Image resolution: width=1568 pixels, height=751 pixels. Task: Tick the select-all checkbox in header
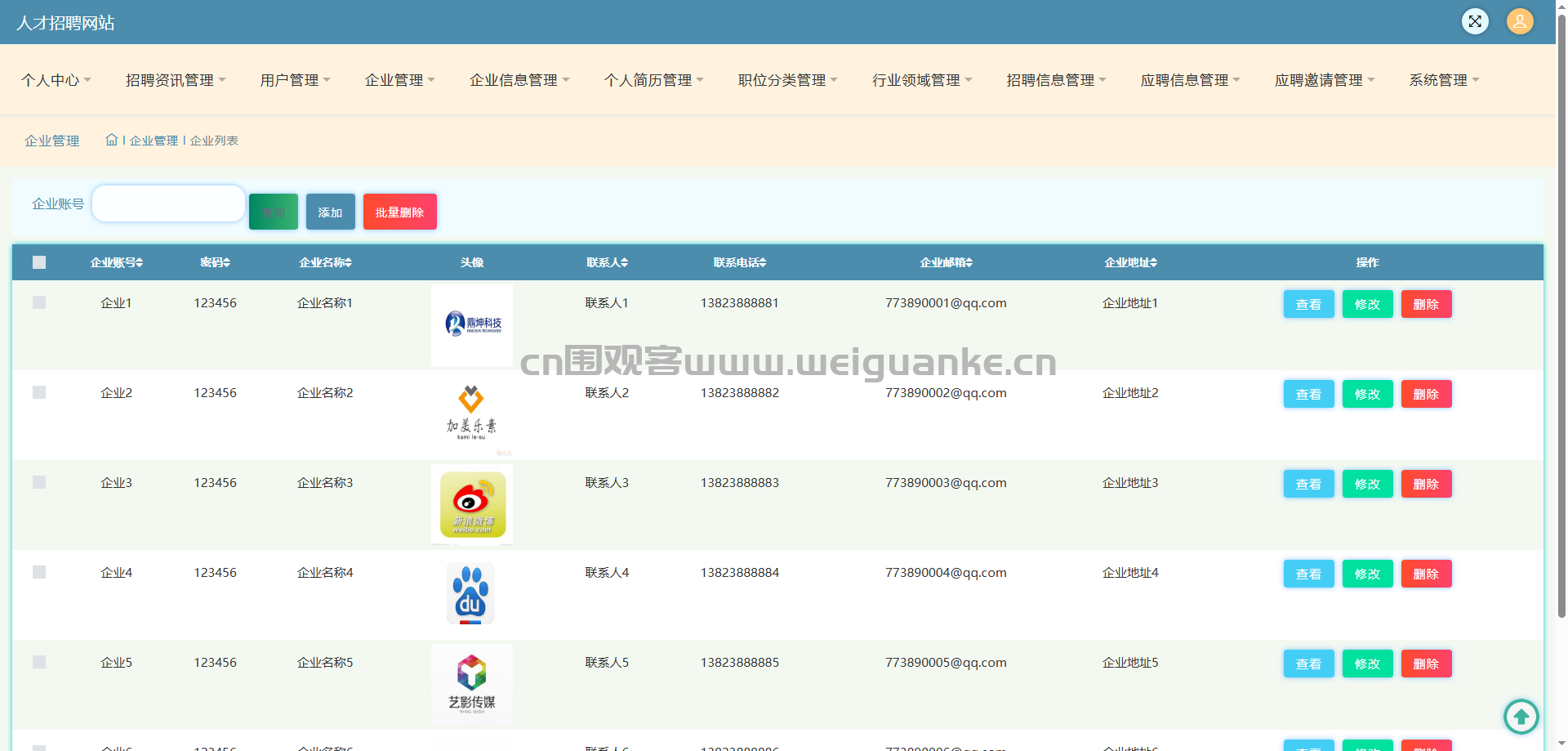[39, 262]
